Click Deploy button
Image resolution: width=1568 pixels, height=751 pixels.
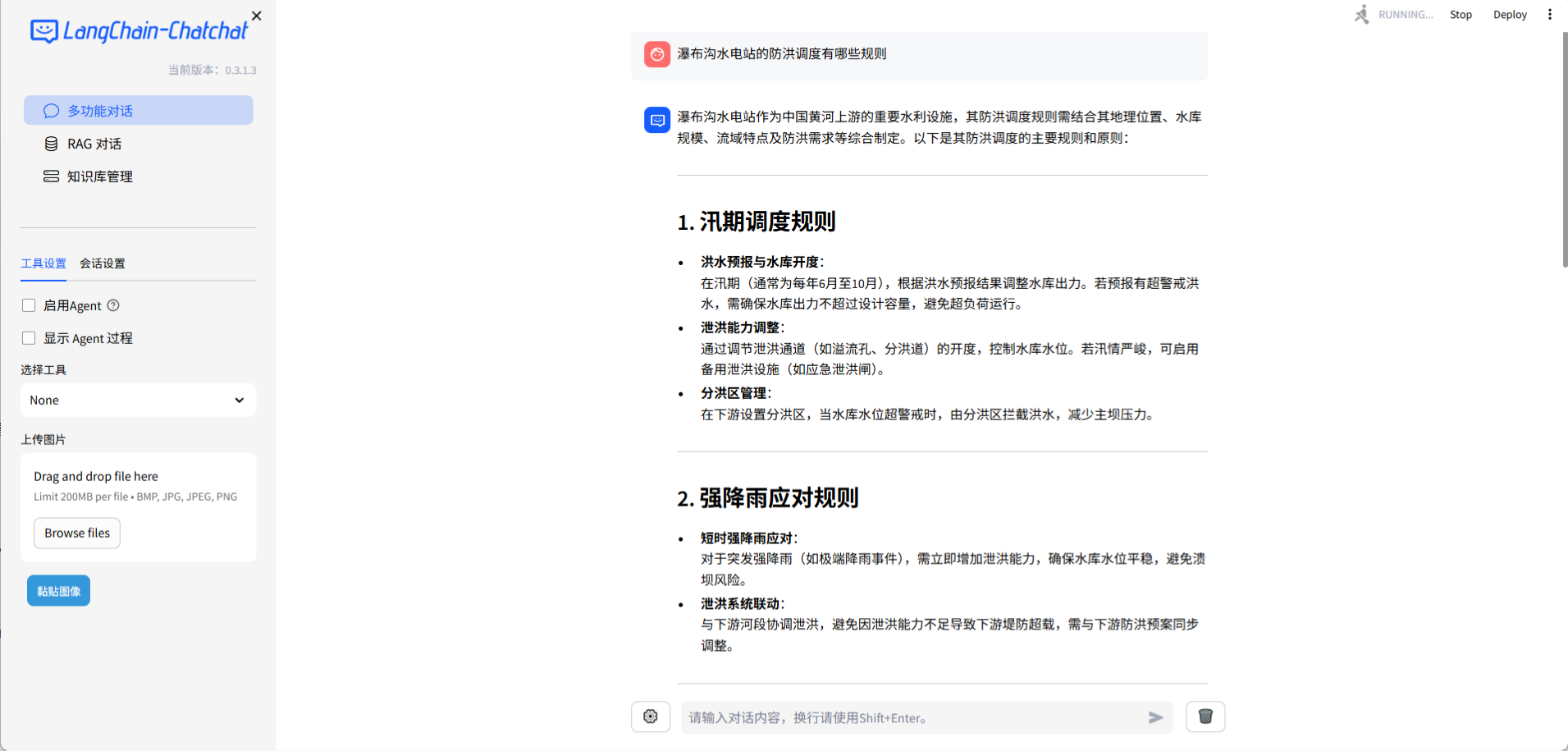click(1510, 15)
